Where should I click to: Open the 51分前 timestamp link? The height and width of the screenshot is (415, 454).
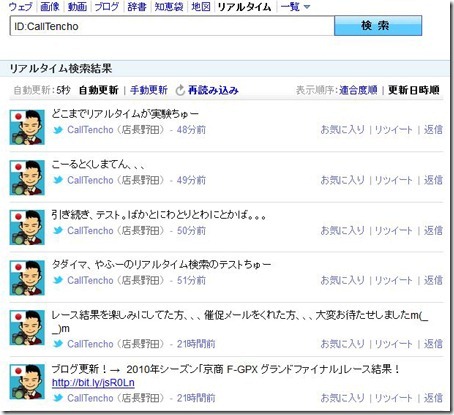(x=191, y=280)
